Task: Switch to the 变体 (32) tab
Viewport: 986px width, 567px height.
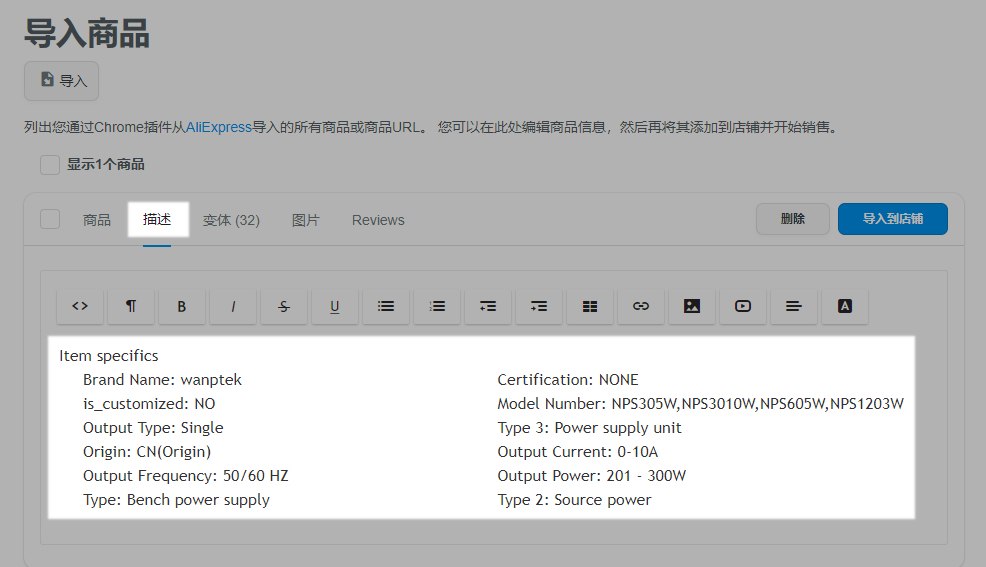Action: point(231,220)
